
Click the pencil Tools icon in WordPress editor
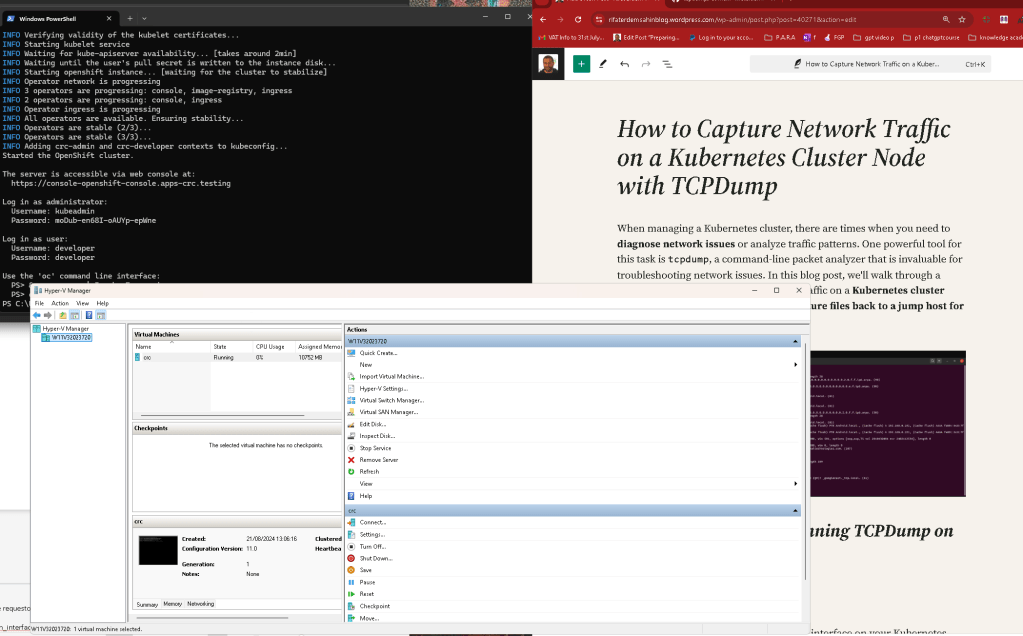click(603, 64)
